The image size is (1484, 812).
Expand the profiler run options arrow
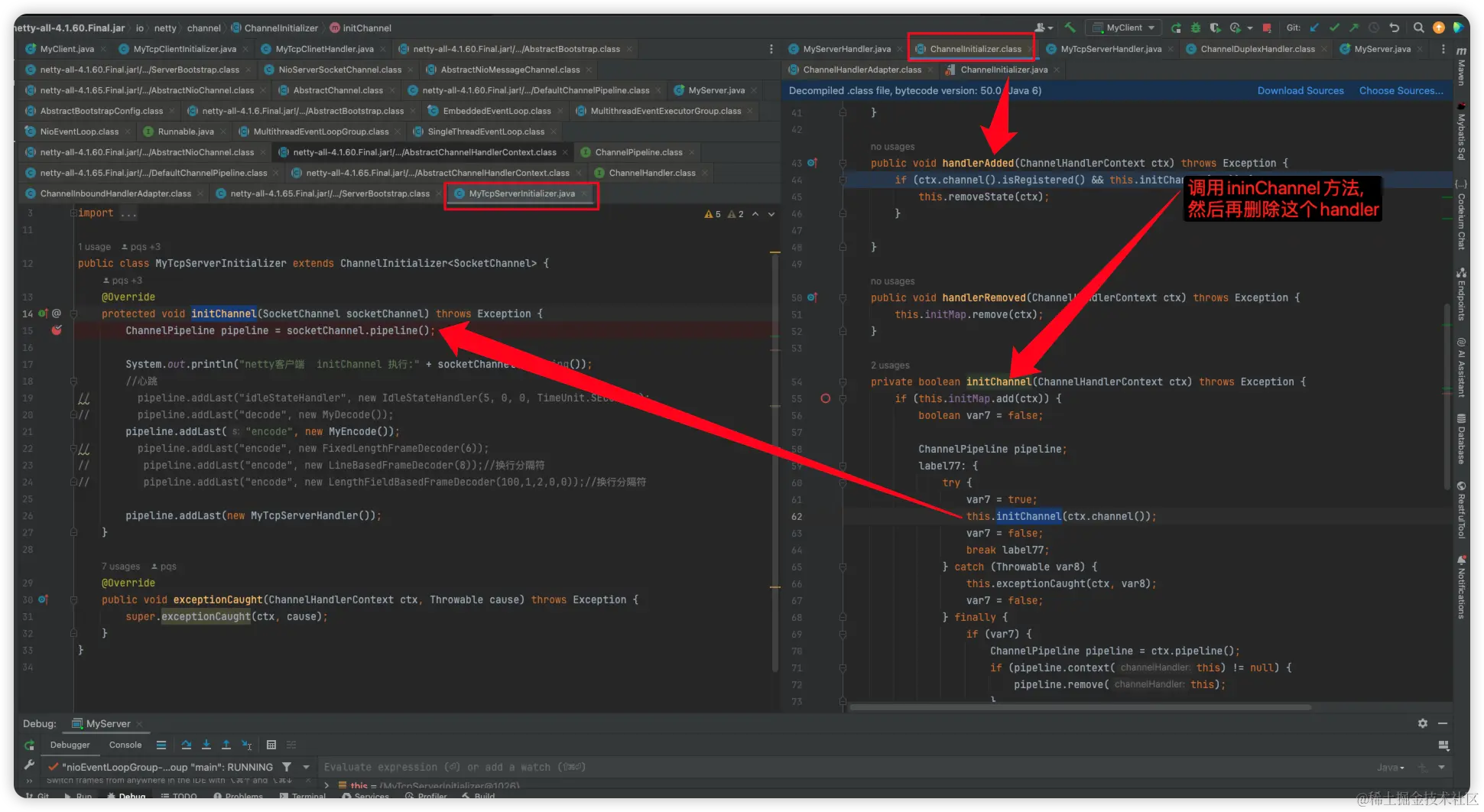point(1250,28)
